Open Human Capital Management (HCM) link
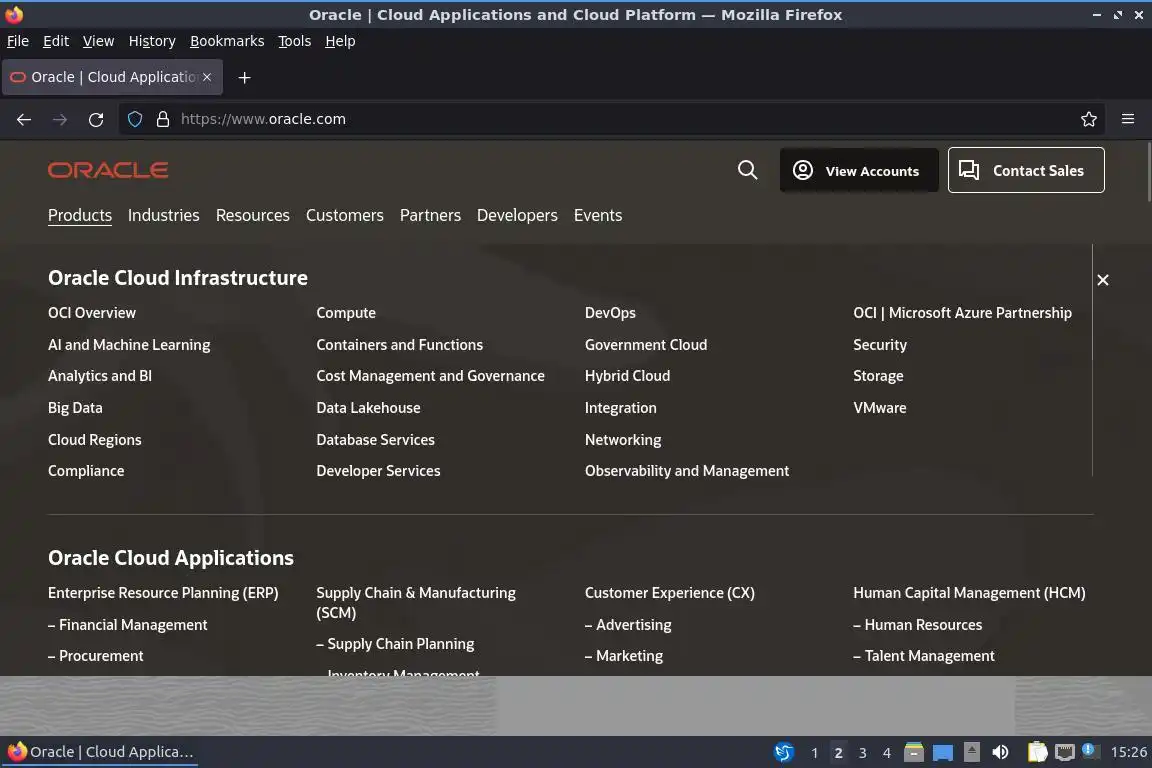Image resolution: width=1152 pixels, height=768 pixels. click(969, 593)
